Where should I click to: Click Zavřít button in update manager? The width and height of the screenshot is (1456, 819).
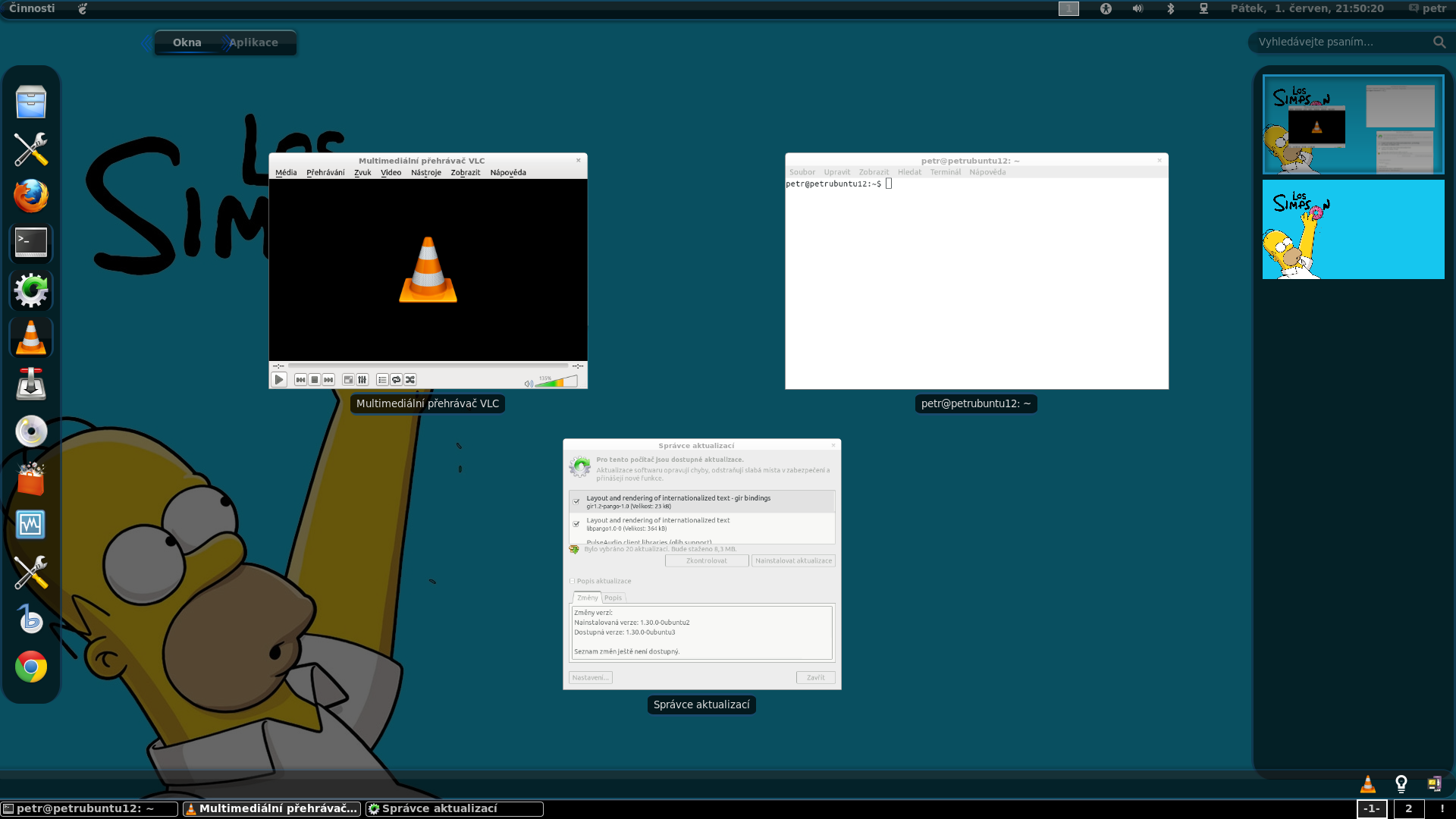815,678
